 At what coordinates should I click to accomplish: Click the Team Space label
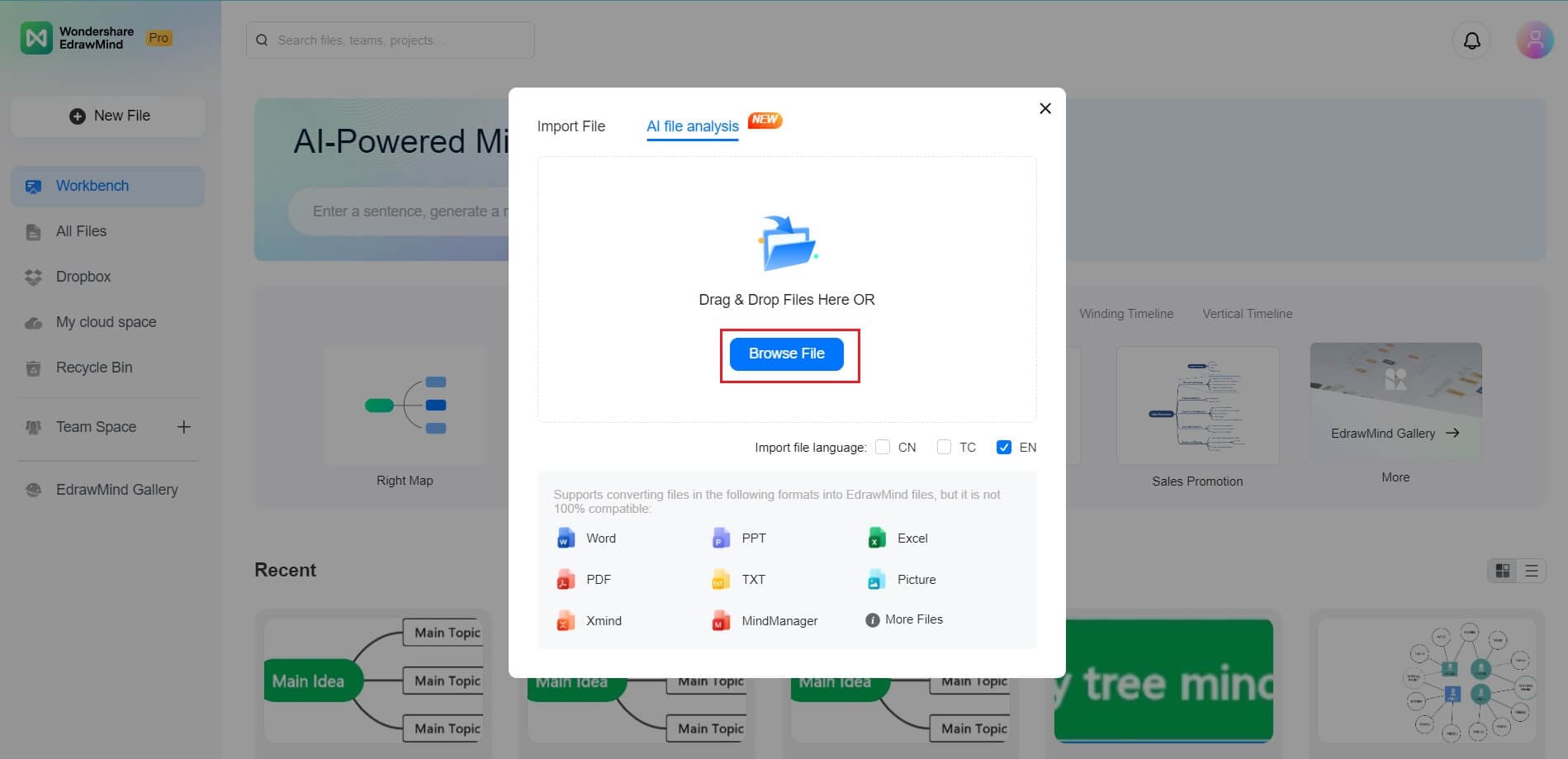tap(96, 427)
